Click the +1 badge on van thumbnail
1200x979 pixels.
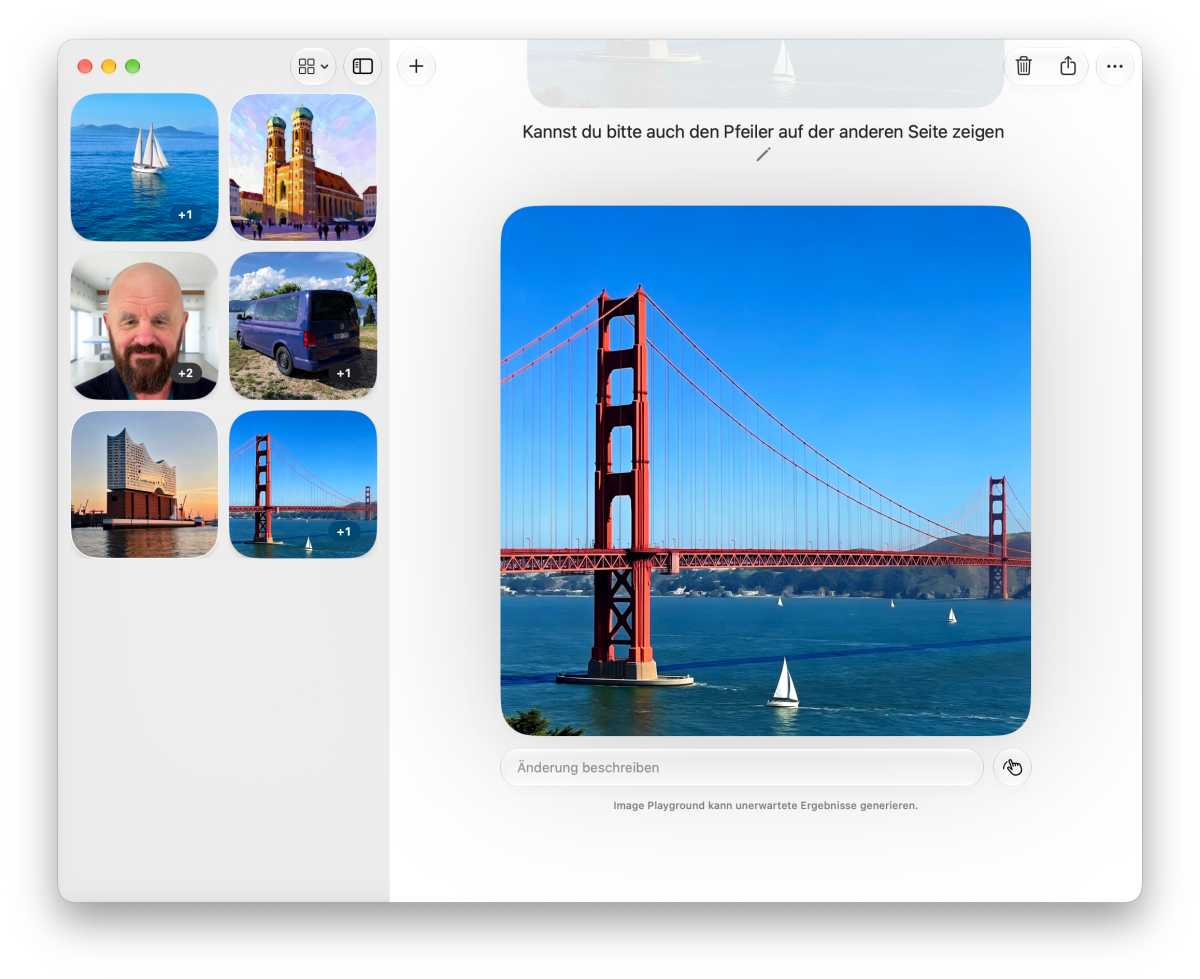[344, 373]
